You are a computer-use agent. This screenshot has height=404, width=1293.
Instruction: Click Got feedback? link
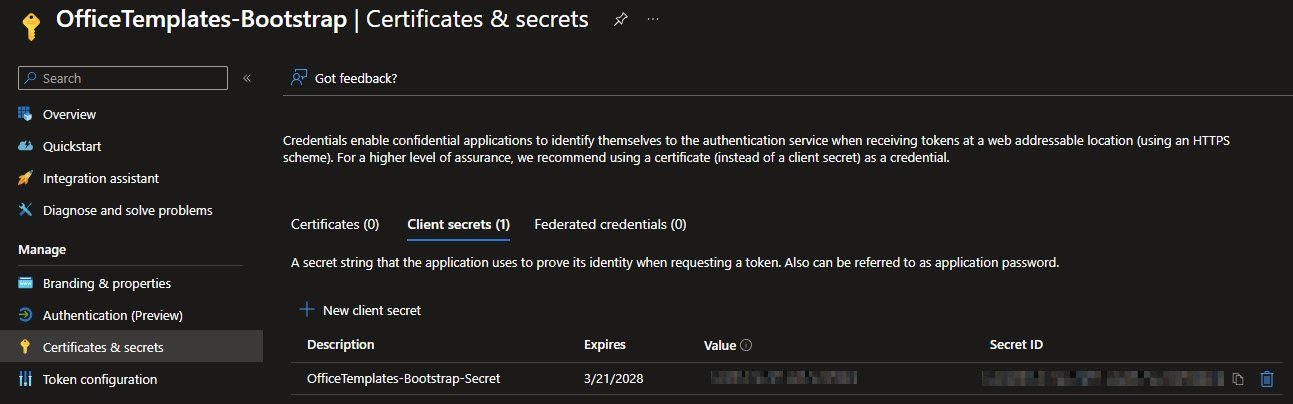coord(355,78)
